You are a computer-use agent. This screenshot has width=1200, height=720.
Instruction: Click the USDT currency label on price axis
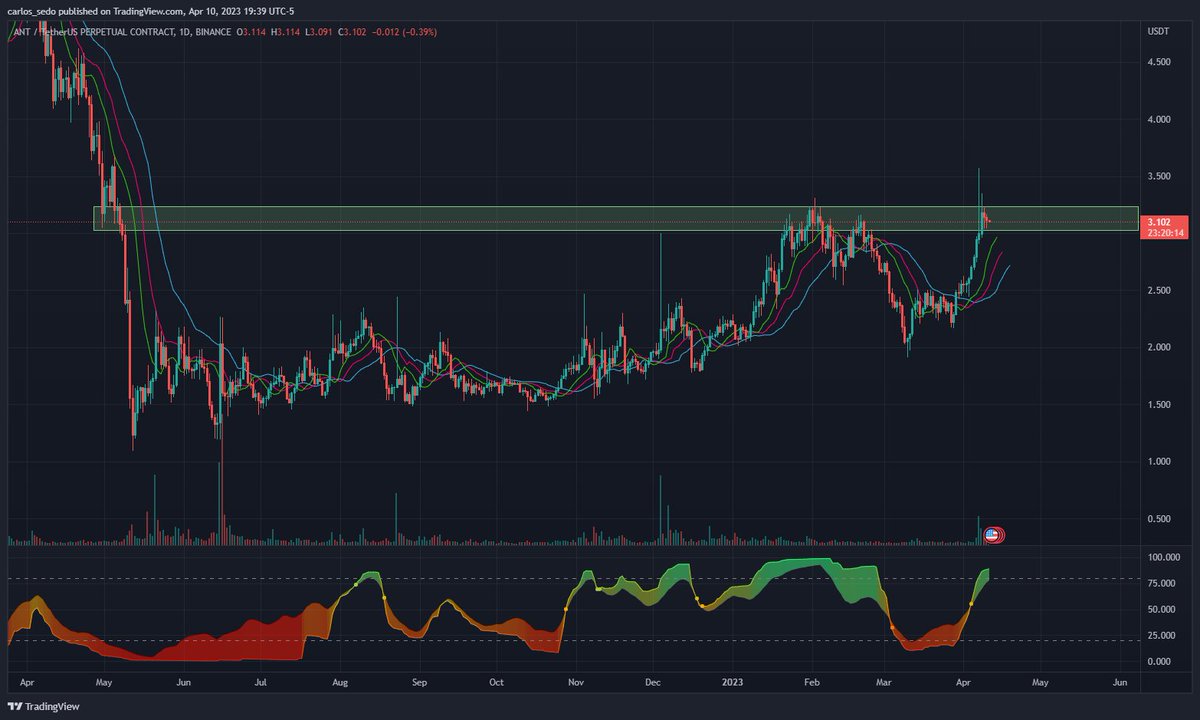click(x=1158, y=32)
